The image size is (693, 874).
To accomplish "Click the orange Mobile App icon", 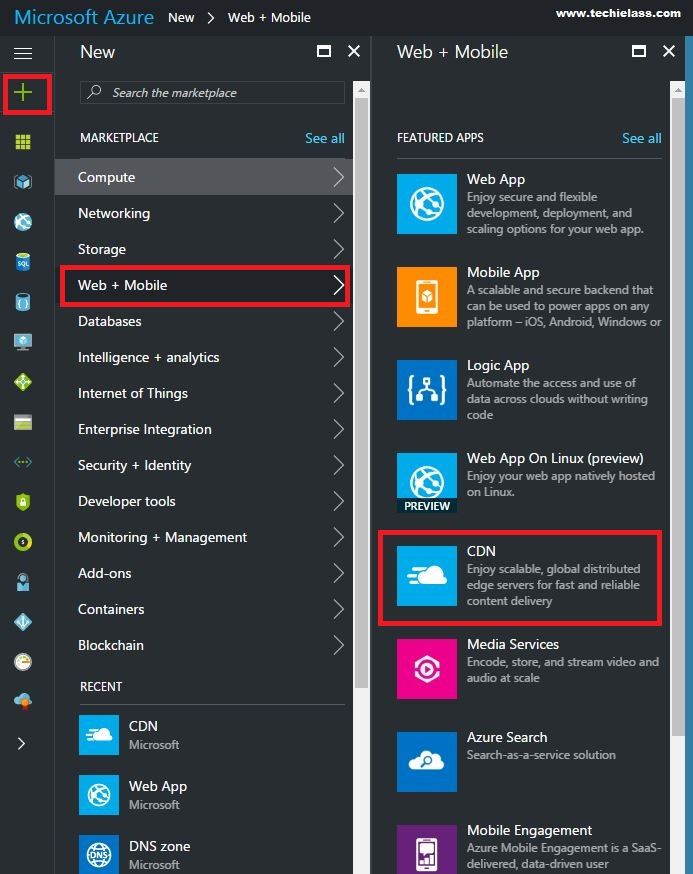I will 427,297.
